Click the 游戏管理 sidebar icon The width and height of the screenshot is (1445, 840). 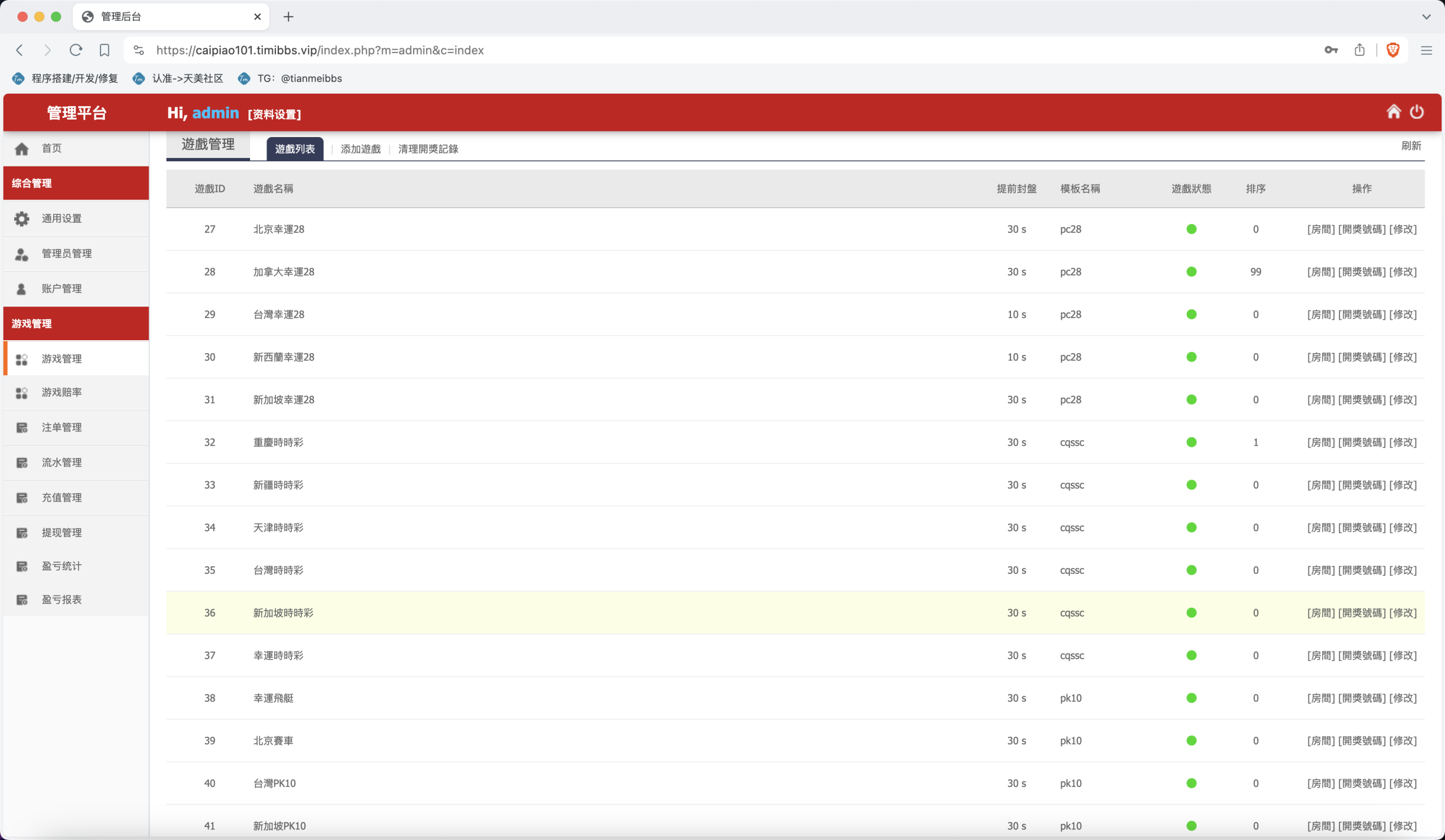tap(22, 359)
